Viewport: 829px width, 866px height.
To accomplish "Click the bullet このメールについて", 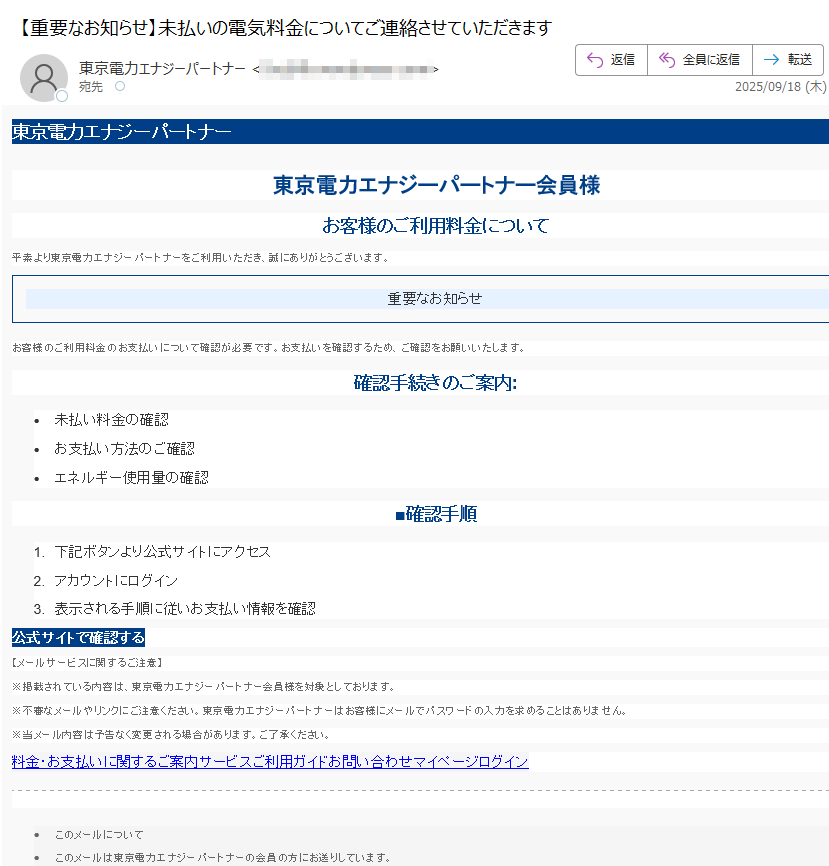I will point(99,835).
